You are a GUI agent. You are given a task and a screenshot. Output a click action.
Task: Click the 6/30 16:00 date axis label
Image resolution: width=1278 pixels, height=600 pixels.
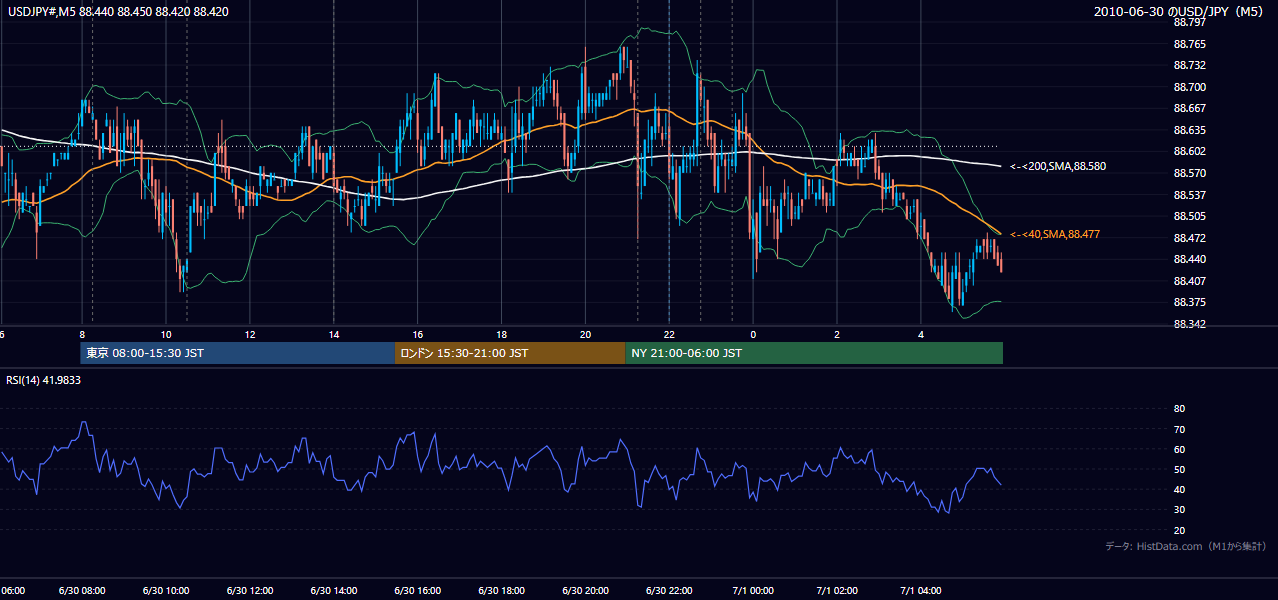tap(418, 591)
